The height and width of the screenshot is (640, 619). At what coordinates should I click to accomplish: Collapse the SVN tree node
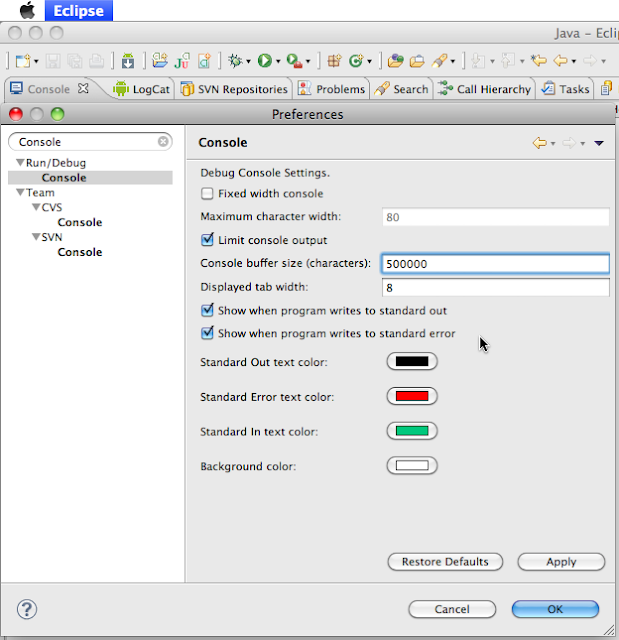[x=36, y=237]
